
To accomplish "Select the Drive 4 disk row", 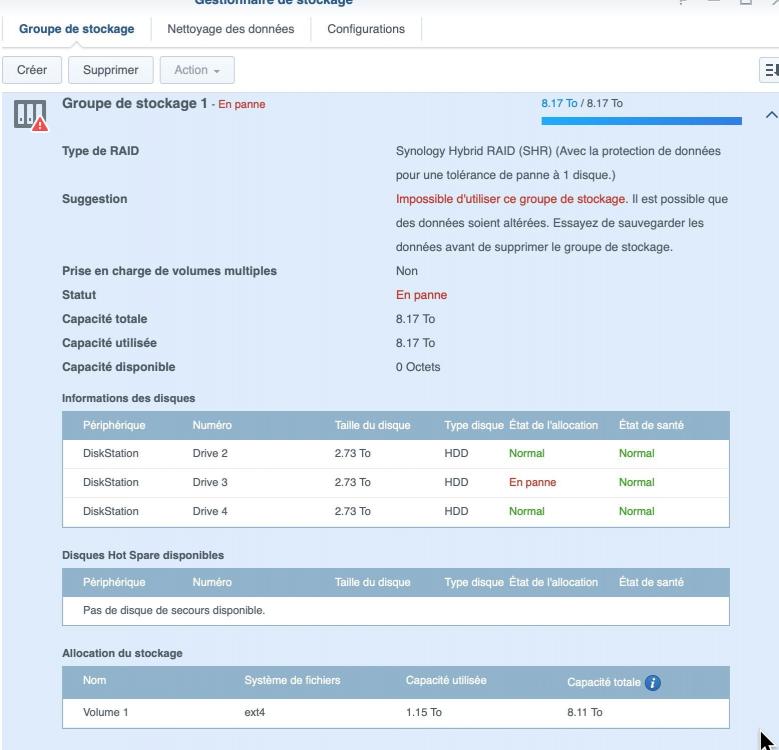I will tap(395, 512).
